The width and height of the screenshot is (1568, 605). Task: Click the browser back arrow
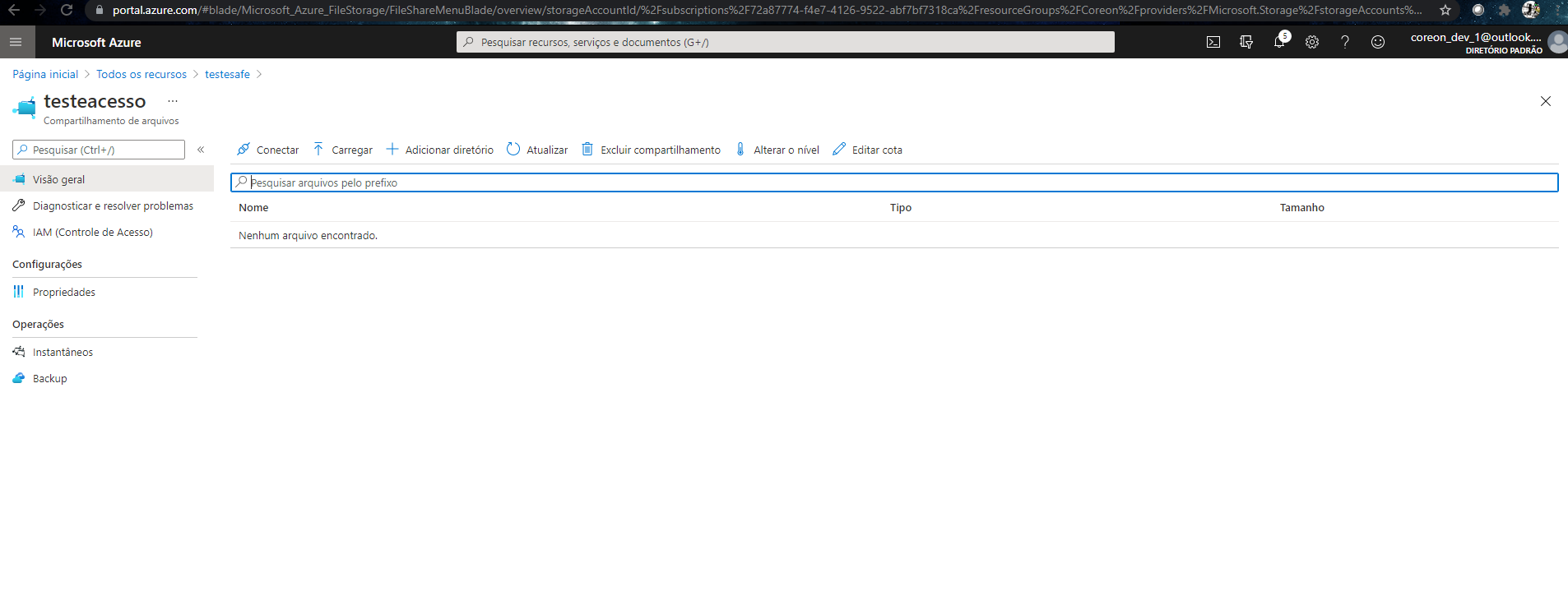click(x=14, y=10)
